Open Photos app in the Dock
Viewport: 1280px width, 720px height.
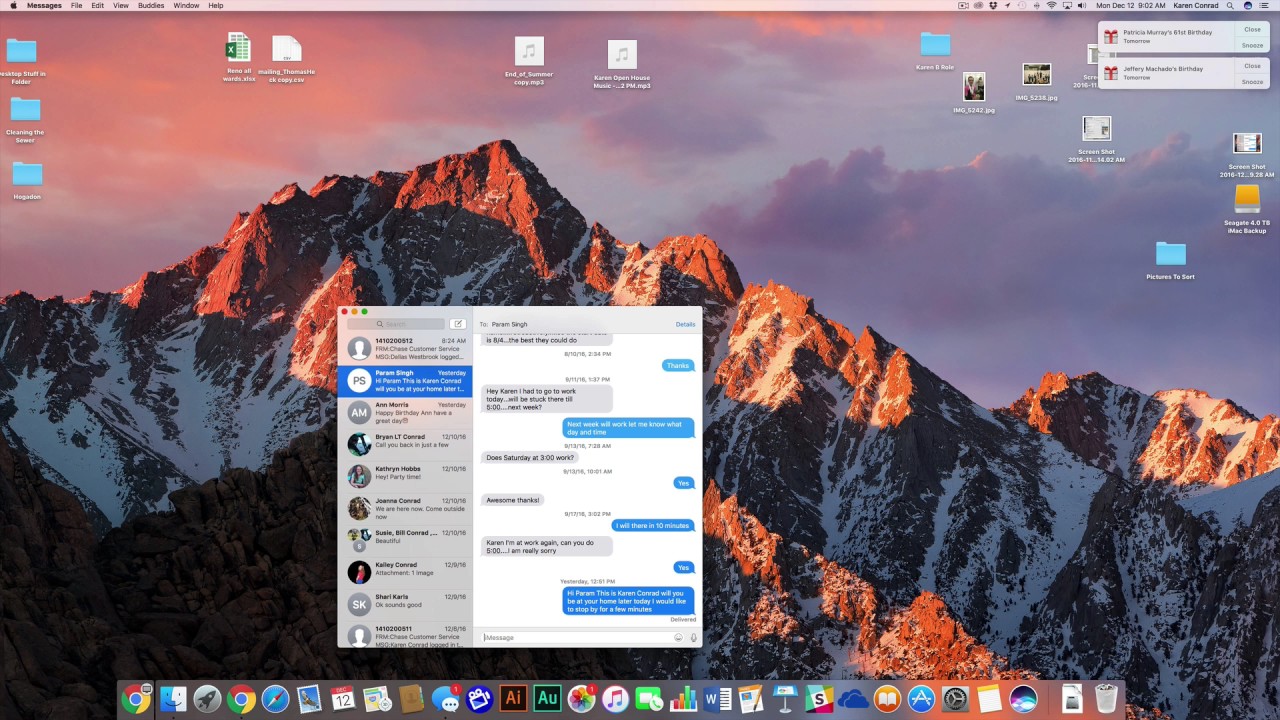[581, 699]
